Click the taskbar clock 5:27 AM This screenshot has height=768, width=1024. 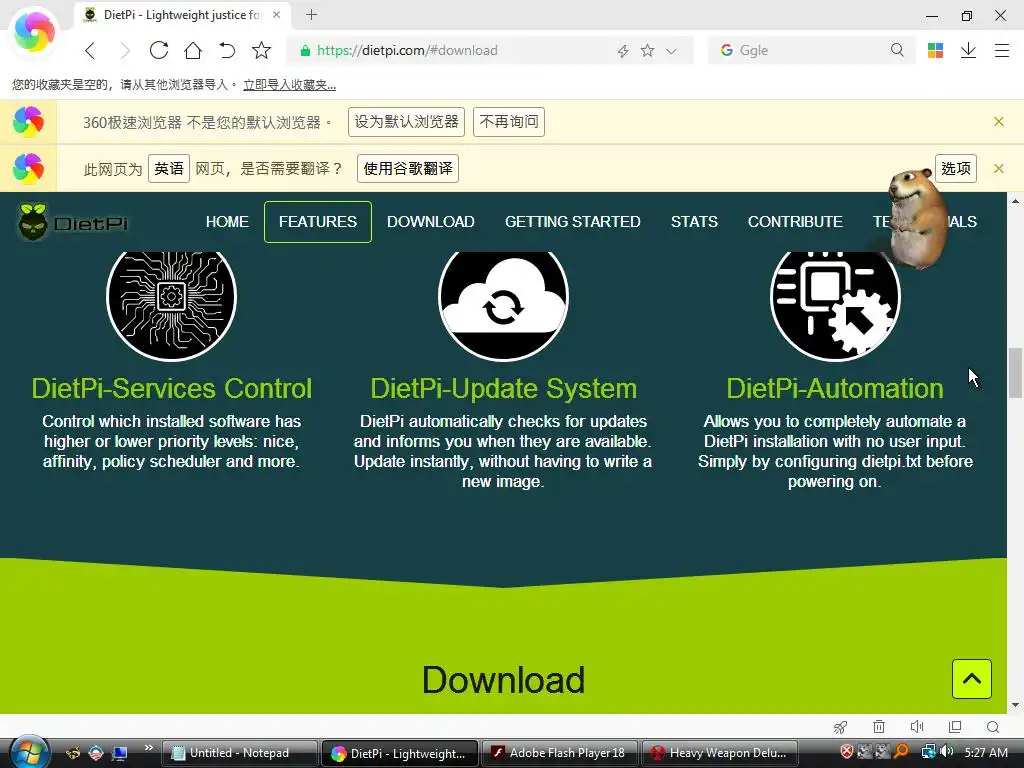(986, 752)
